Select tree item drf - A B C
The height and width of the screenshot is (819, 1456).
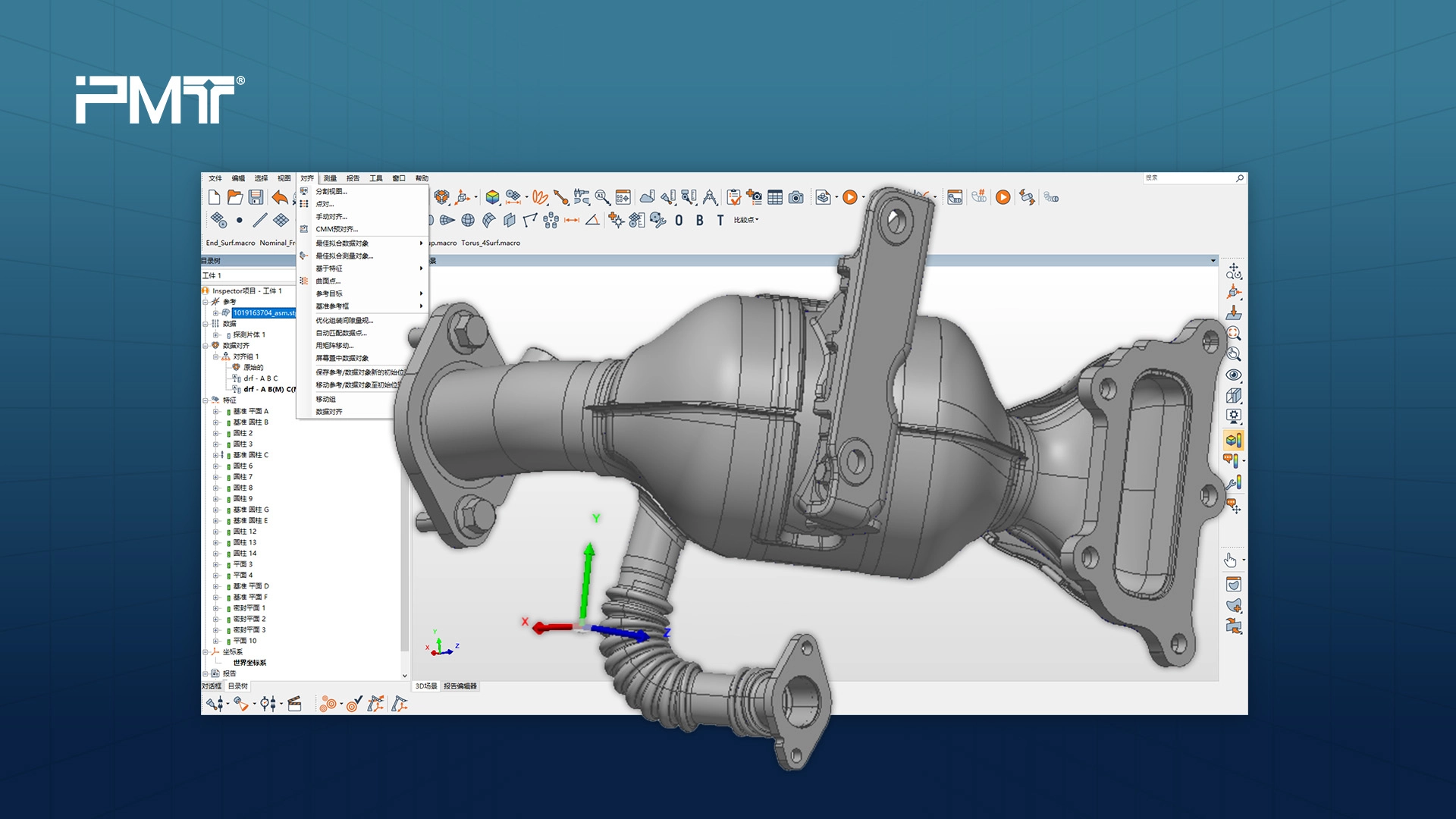tap(261, 378)
